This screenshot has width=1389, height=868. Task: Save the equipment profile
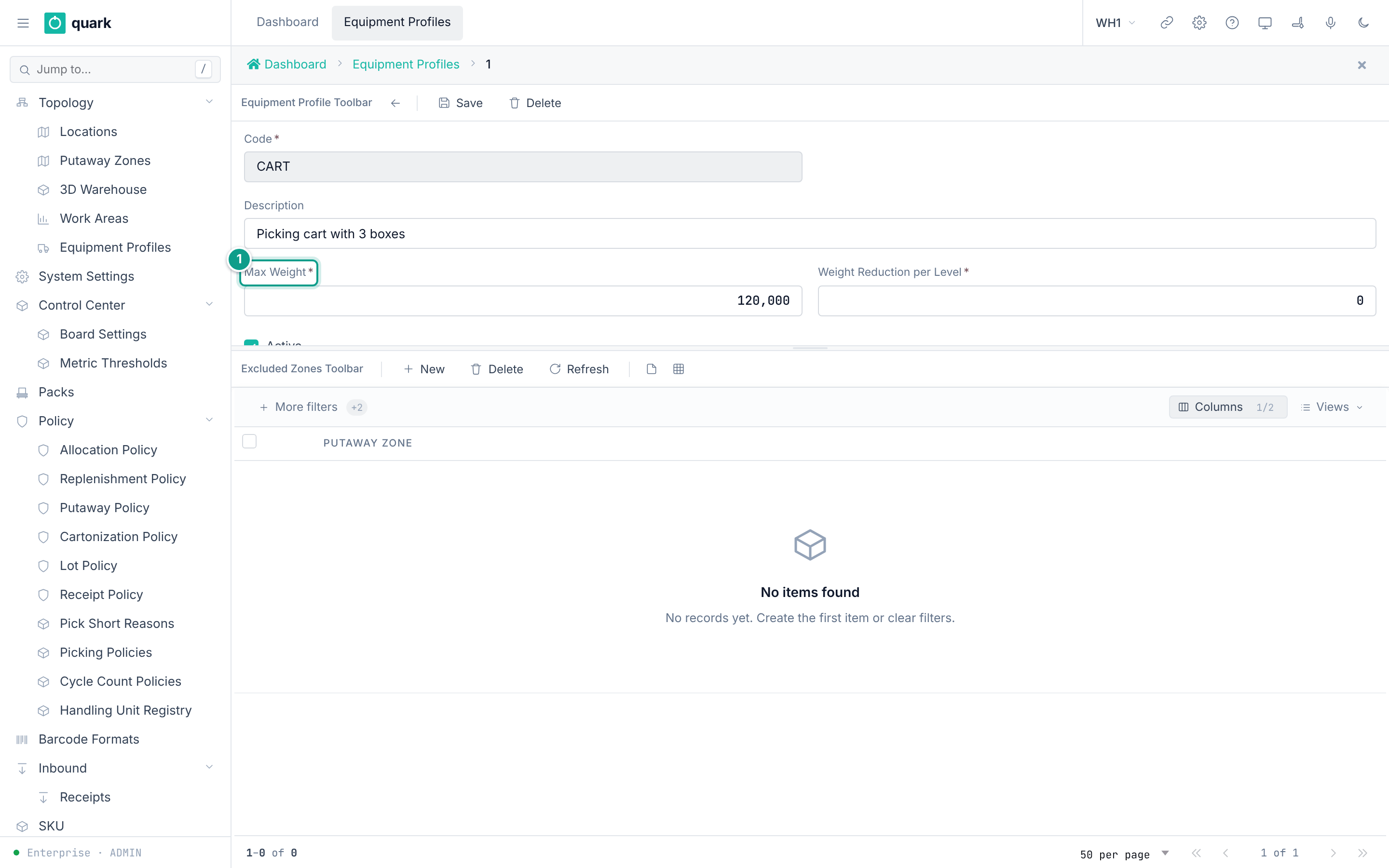point(460,103)
